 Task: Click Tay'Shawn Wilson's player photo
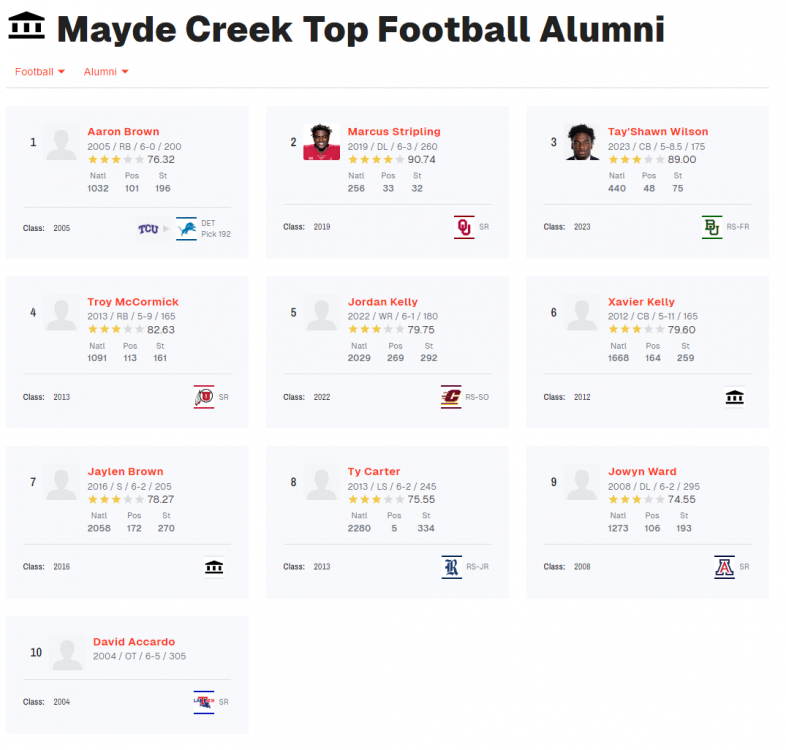coord(581,142)
